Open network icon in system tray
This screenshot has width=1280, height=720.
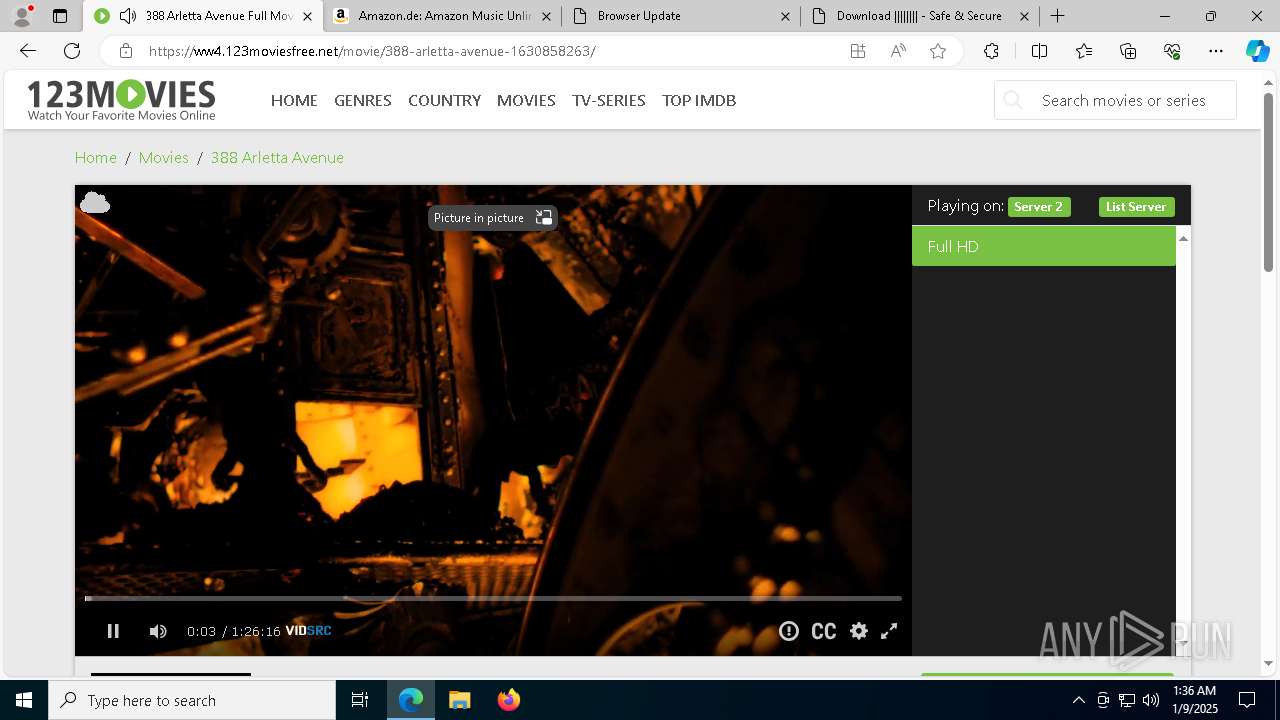pyautogui.click(x=1127, y=700)
